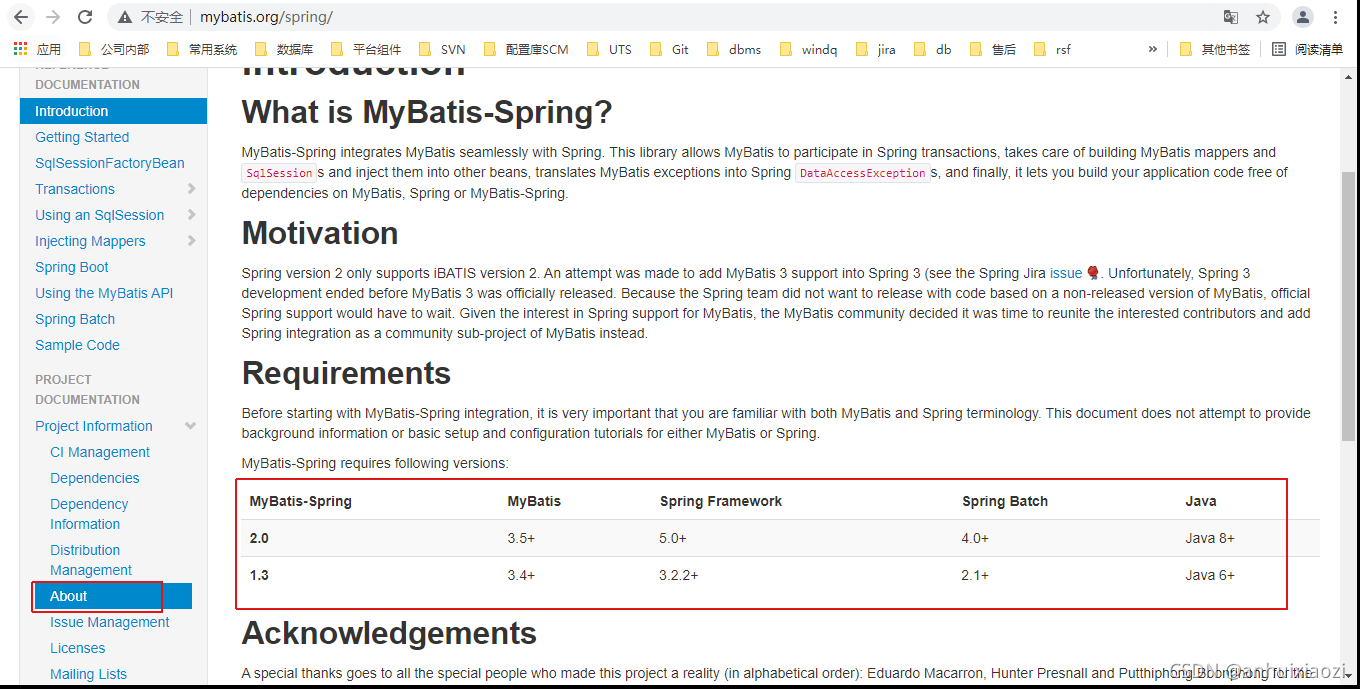Open the 数据库 bookmark folder
The height and width of the screenshot is (689, 1360).
click(284, 49)
